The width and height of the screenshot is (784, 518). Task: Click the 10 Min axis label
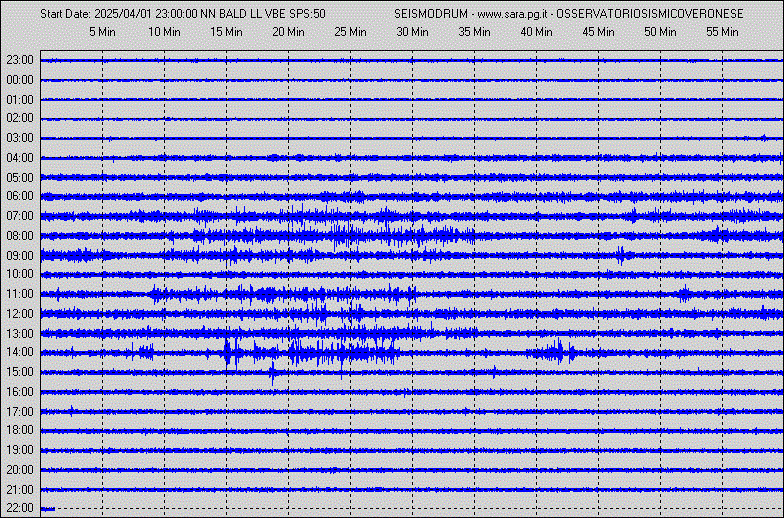coord(164,32)
